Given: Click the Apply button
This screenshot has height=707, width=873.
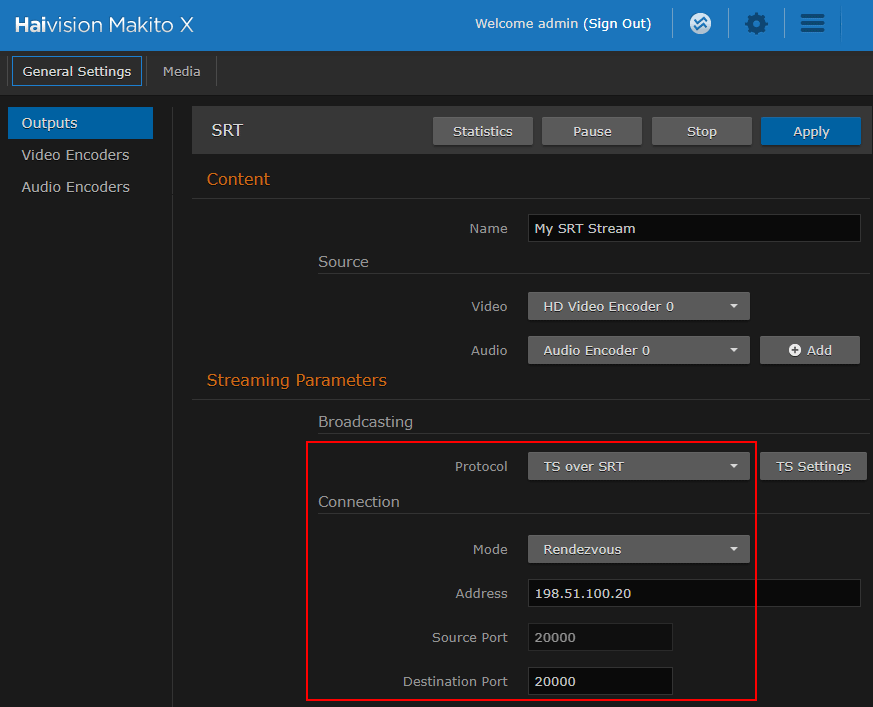Looking at the screenshot, I should click(x=810, y=131).
